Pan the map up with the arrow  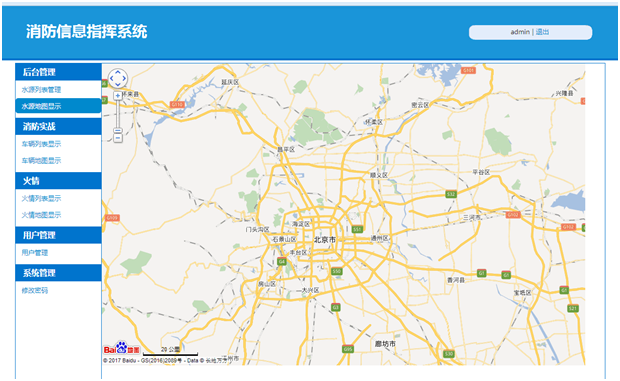click(x=118, y=72)
